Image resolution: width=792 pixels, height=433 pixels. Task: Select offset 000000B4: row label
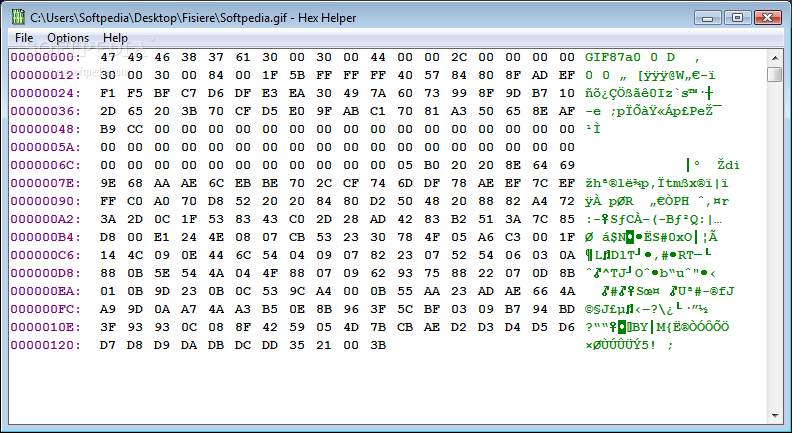coord(45,237)
